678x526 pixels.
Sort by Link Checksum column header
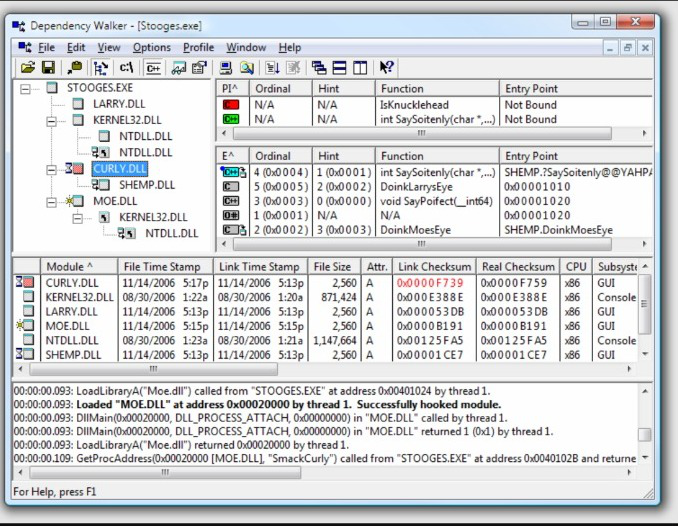434,266
